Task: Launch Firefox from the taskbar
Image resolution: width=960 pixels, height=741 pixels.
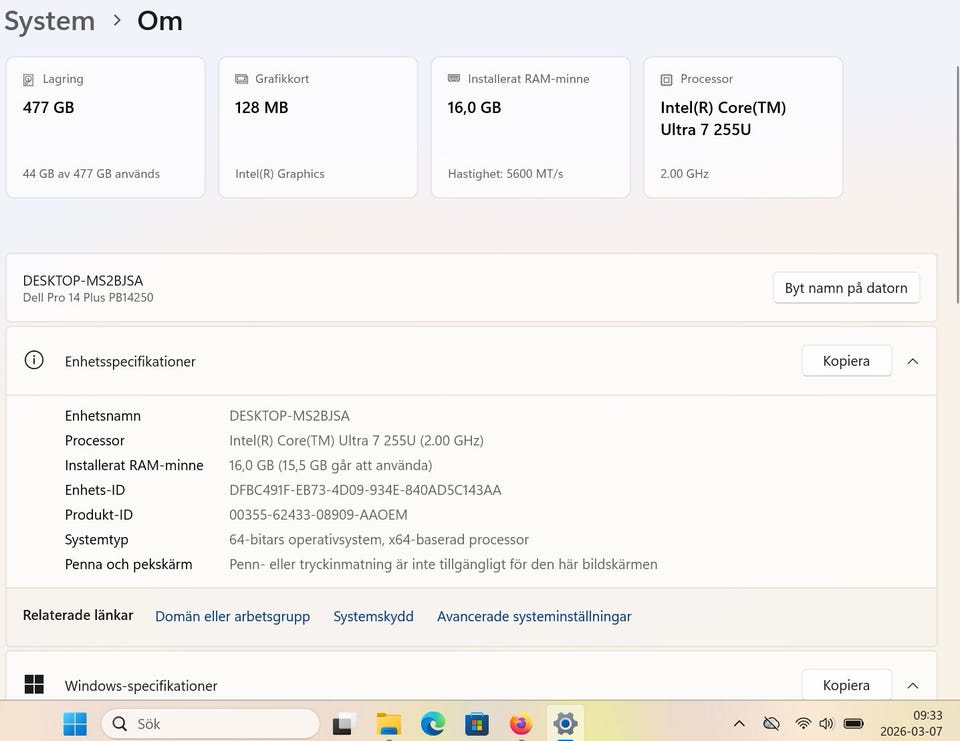Action: 521,723
